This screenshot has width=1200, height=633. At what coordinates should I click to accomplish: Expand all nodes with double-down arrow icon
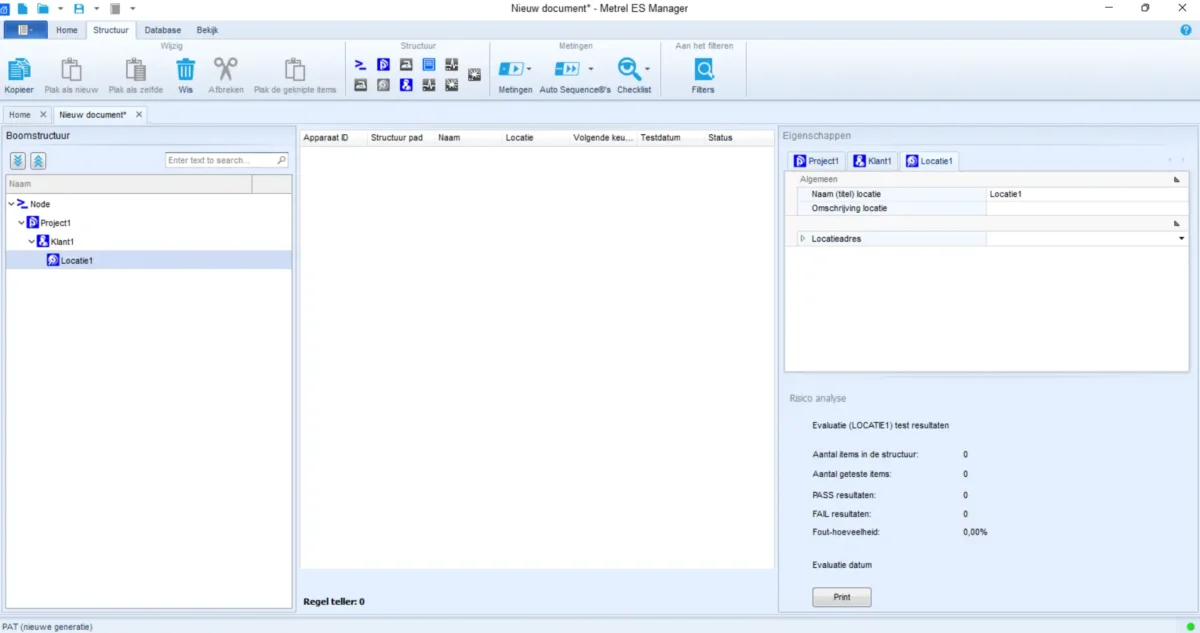pos(18,161)
